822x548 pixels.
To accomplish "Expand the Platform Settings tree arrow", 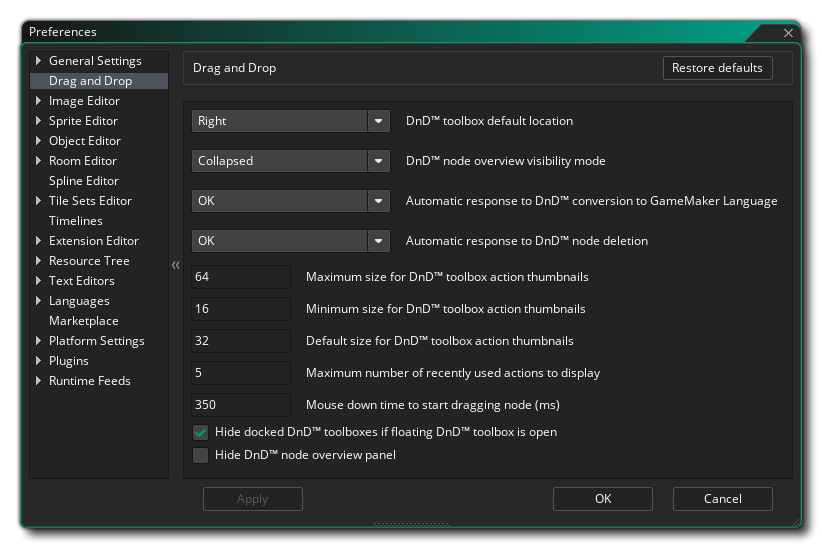I will coord(39,341).
